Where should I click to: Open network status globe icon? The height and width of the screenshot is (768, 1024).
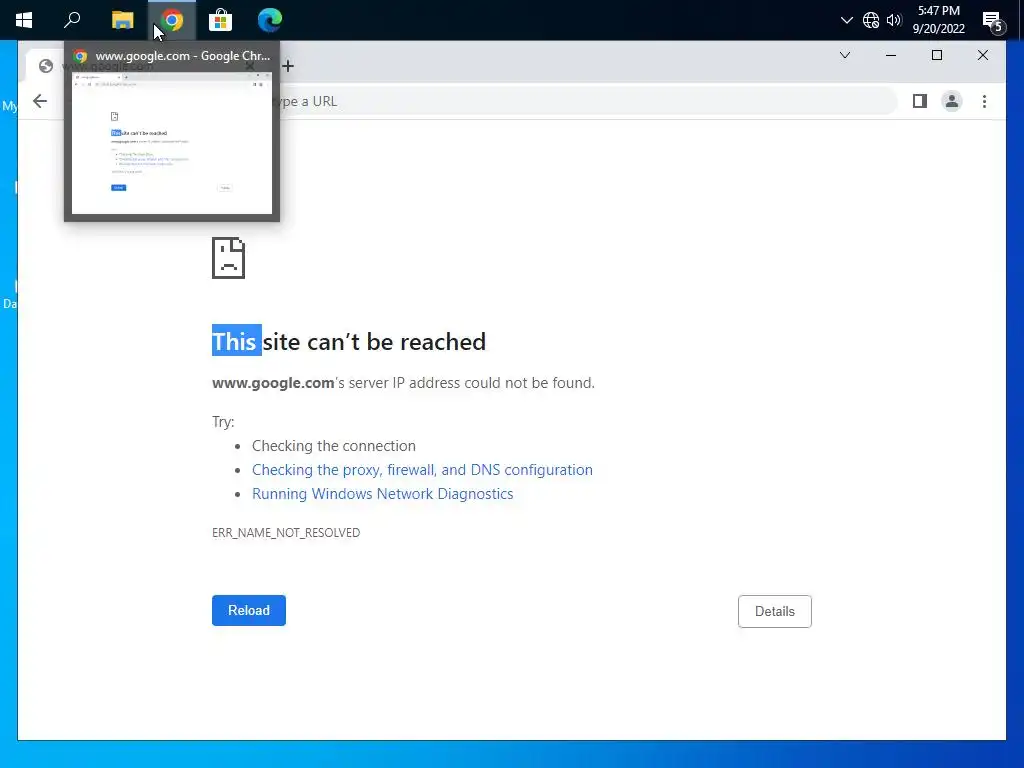point(871,20)
